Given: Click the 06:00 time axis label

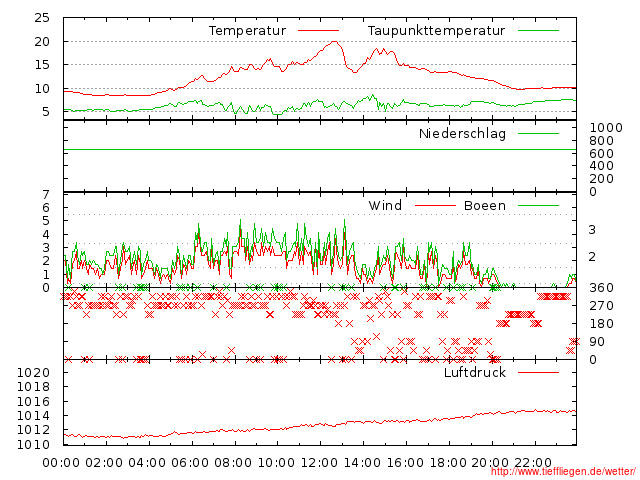Looking at the screenshot, I should tap(190, 463).
